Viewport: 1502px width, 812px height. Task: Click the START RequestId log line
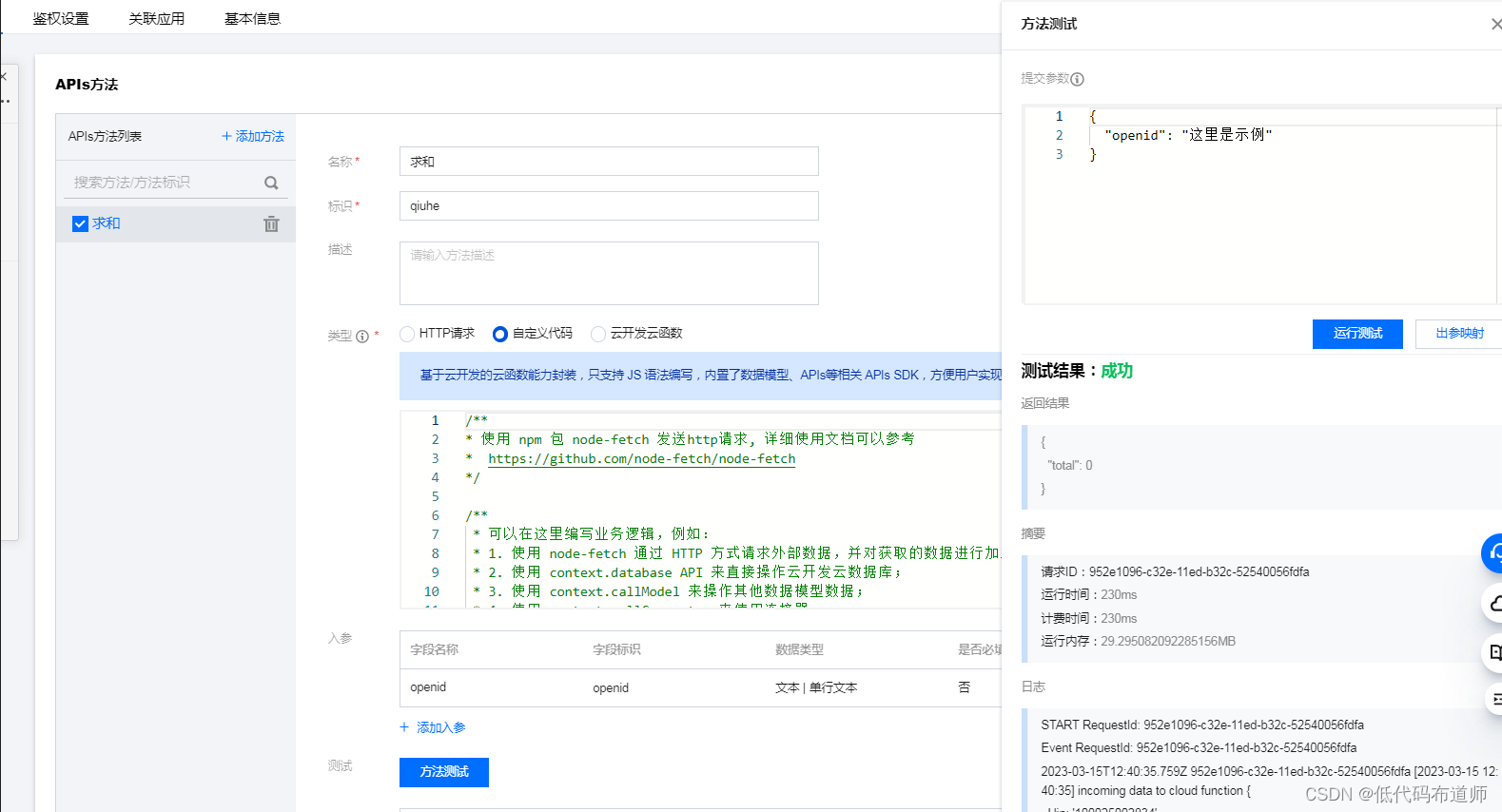1202,725
